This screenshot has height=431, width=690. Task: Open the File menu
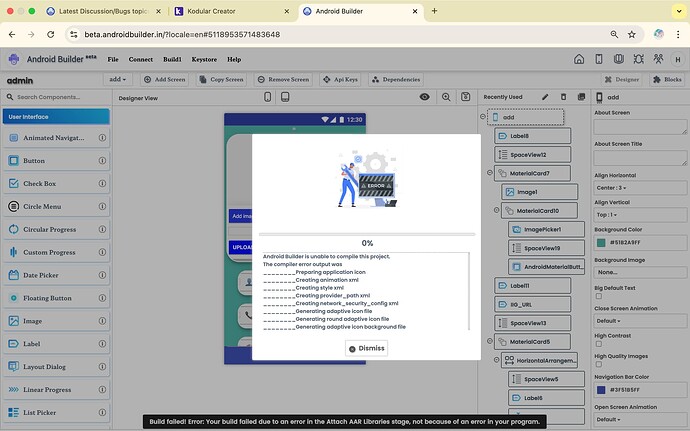[113, 59]
